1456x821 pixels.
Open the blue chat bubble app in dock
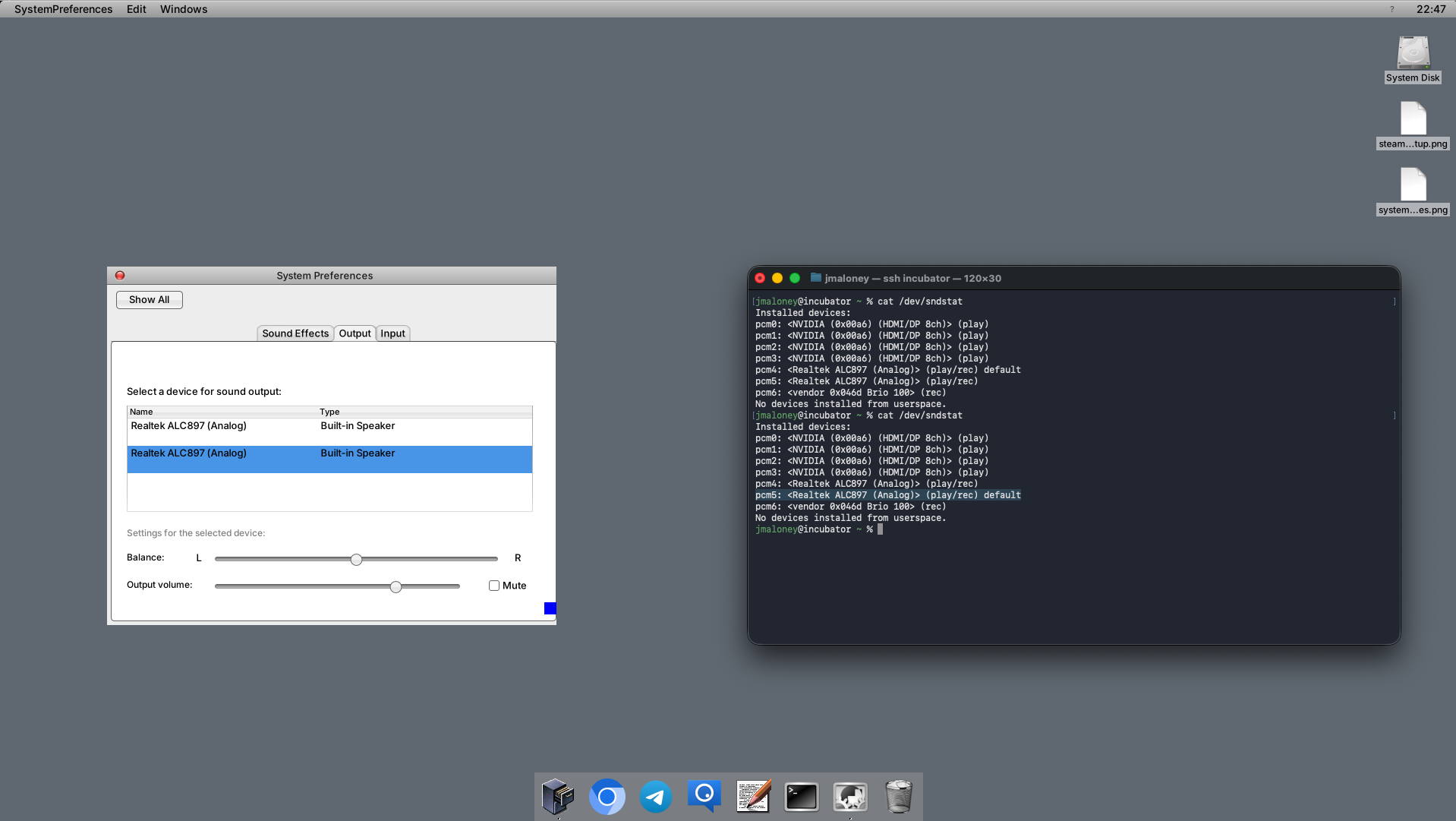(704, 796)
